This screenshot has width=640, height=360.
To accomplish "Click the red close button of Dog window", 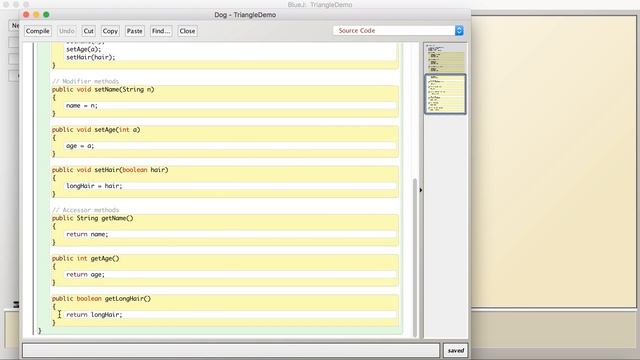I will coord(26,15).
